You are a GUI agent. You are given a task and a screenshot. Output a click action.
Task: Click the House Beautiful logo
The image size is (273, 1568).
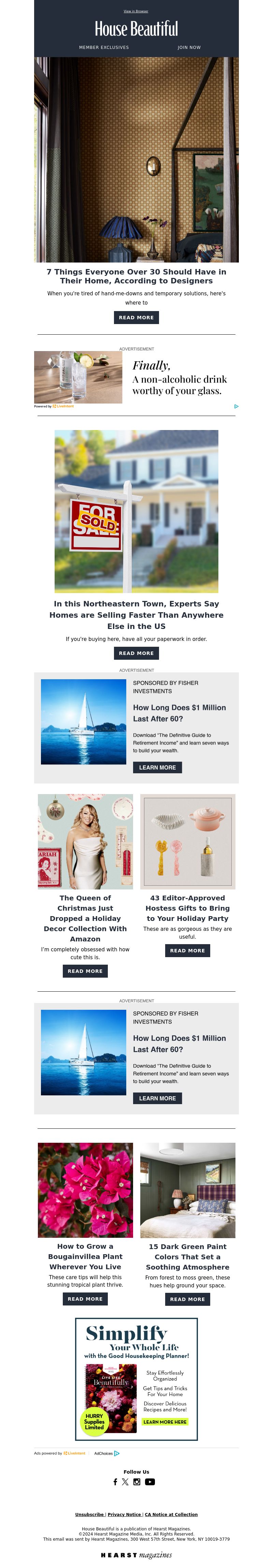[136, 29]
